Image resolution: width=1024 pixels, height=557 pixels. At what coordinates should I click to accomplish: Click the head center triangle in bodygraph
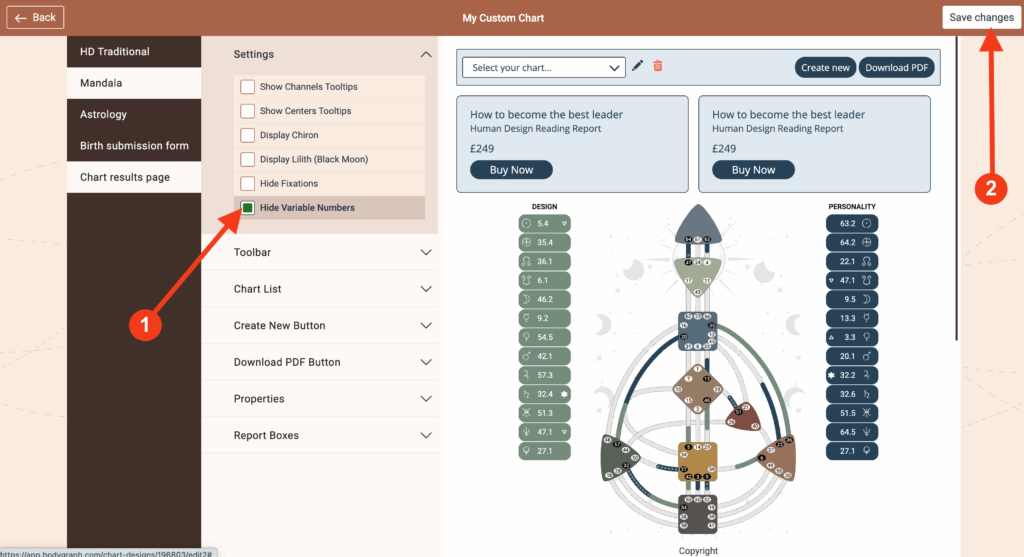click(697, 228)
